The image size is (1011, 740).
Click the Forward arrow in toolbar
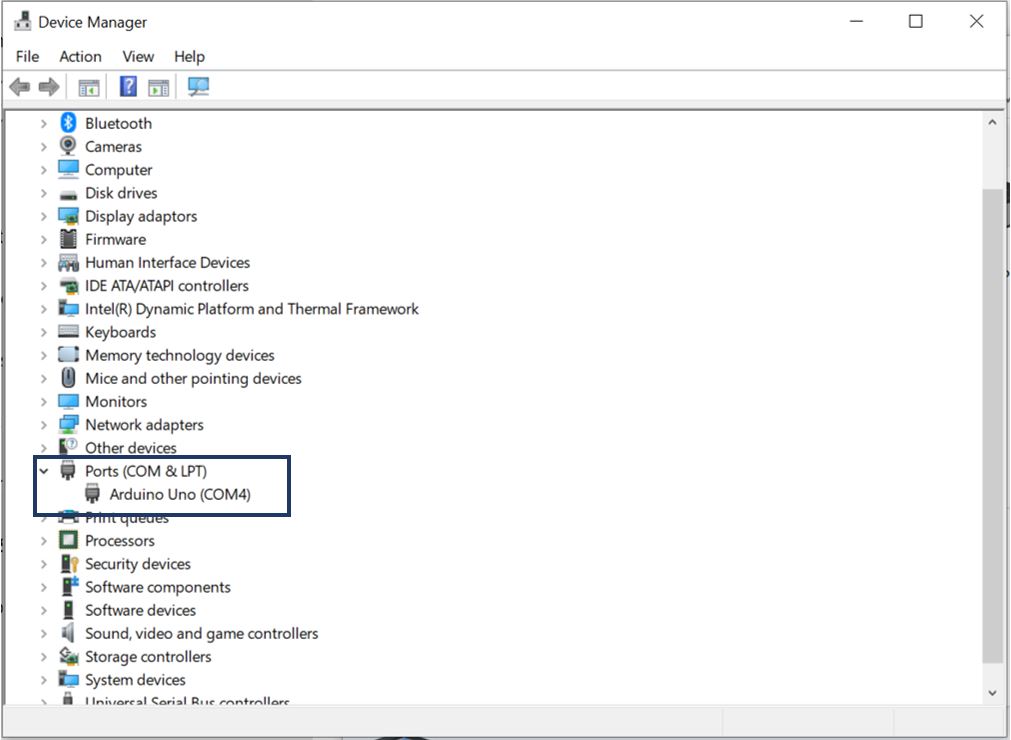point(48,87)
